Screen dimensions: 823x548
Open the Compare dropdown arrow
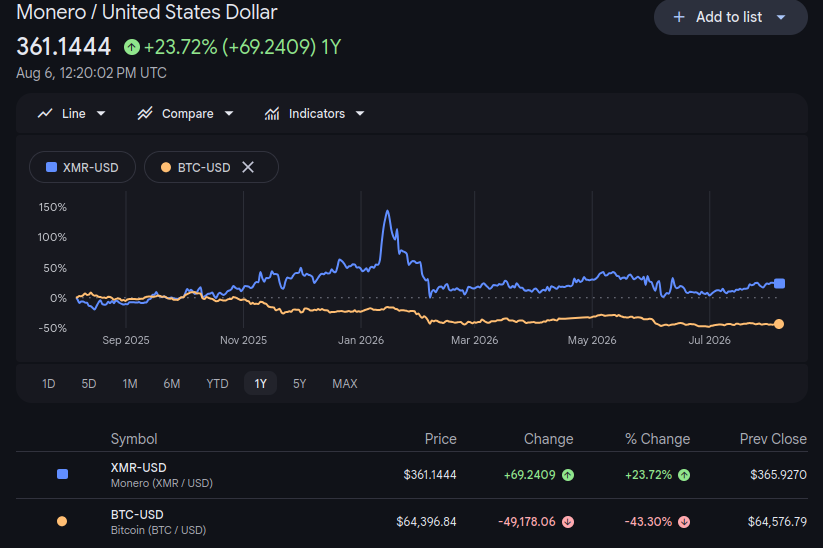[x=229, y=113]
